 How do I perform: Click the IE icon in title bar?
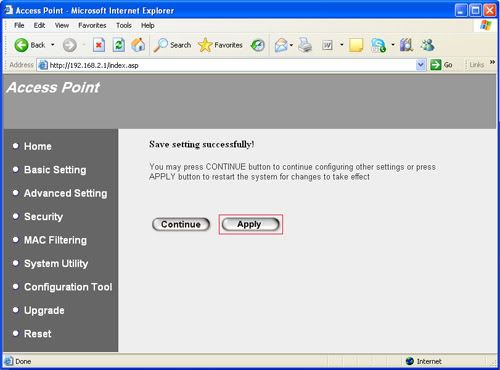tap(9, 10)
